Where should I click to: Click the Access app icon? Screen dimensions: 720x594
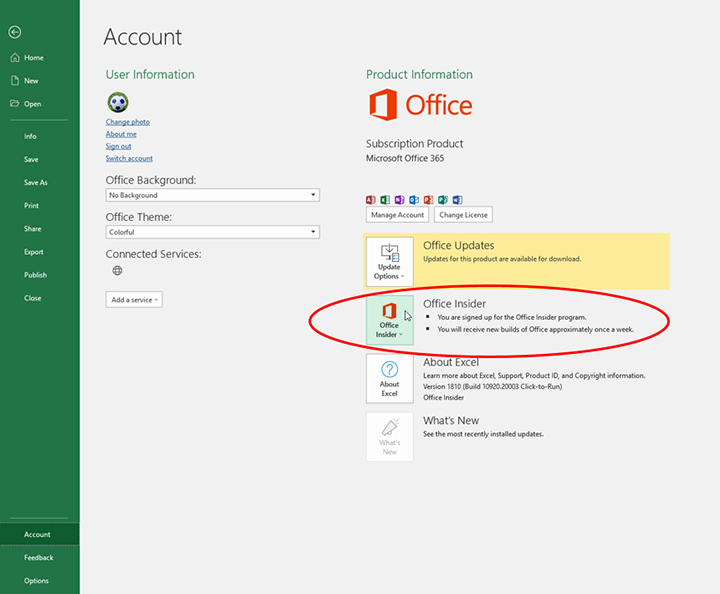click(371, 200)
